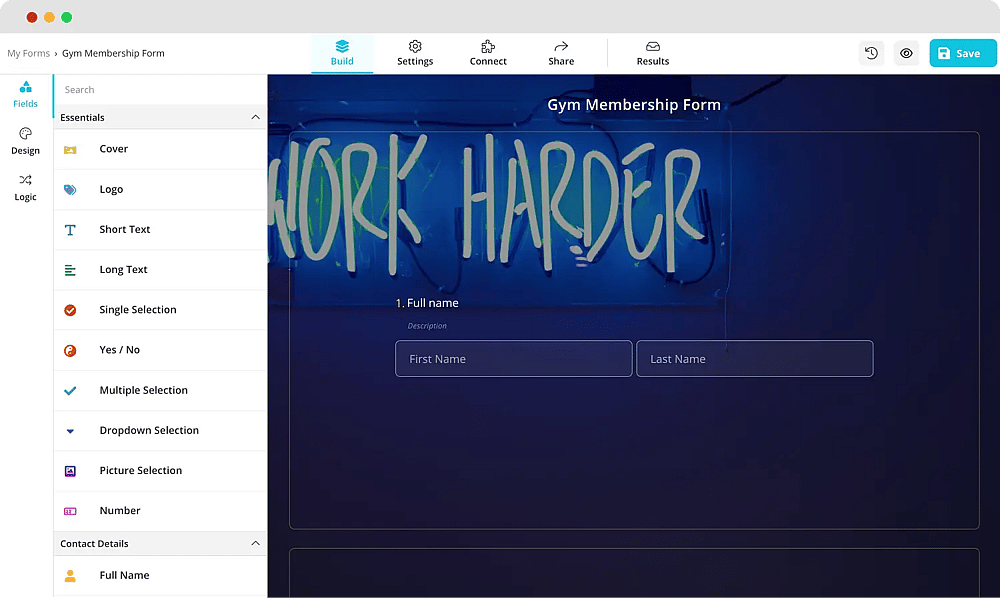1000x598 pixels.
Task: Add a Logo field icon
Action: [x=70, y=190]
